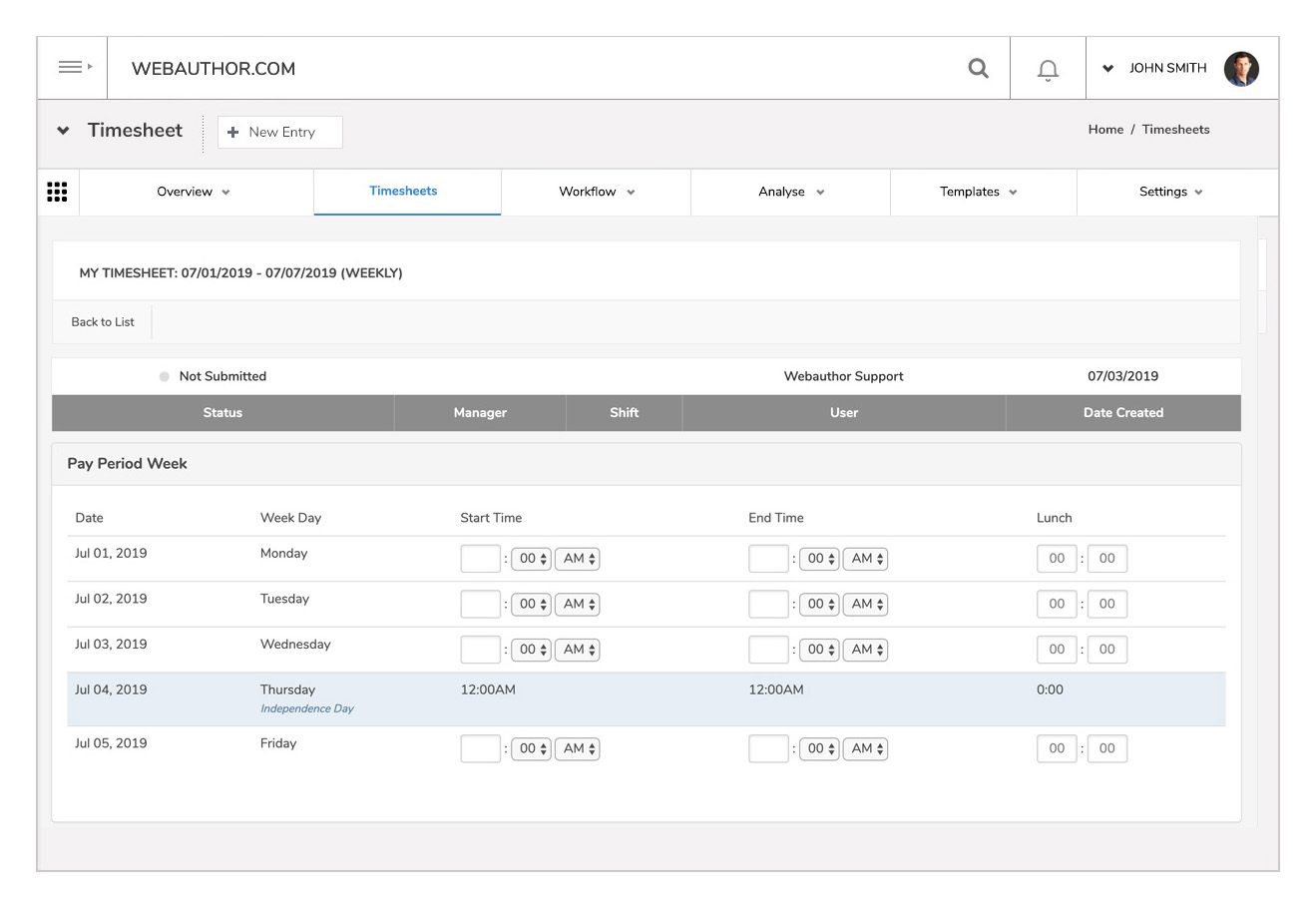Open Monday start time AM/PM selector

[578, 559]
